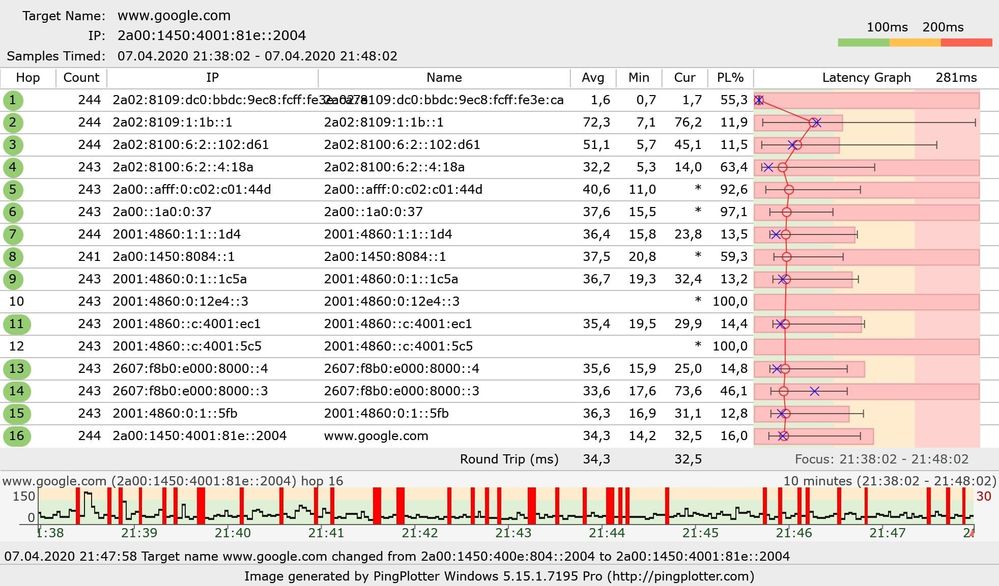Select the green hop 7 circle icon
This screenshot has width=999, height=586.
pyautogui.click(x=13, y=234)
